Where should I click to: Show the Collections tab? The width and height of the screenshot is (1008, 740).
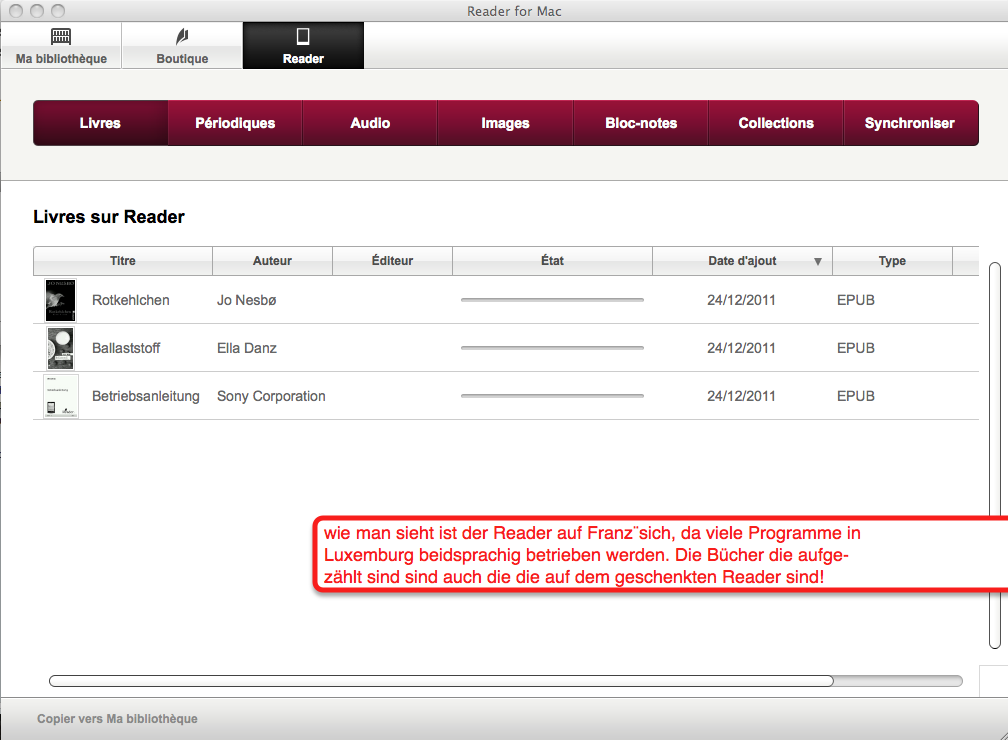point(776,123)
